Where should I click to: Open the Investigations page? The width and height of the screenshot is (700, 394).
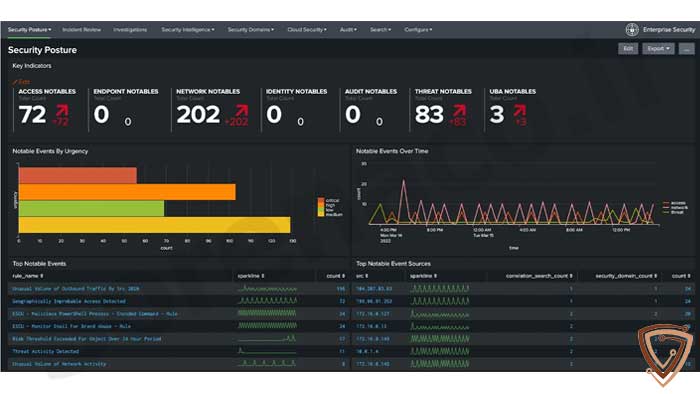tap(130, 29)
